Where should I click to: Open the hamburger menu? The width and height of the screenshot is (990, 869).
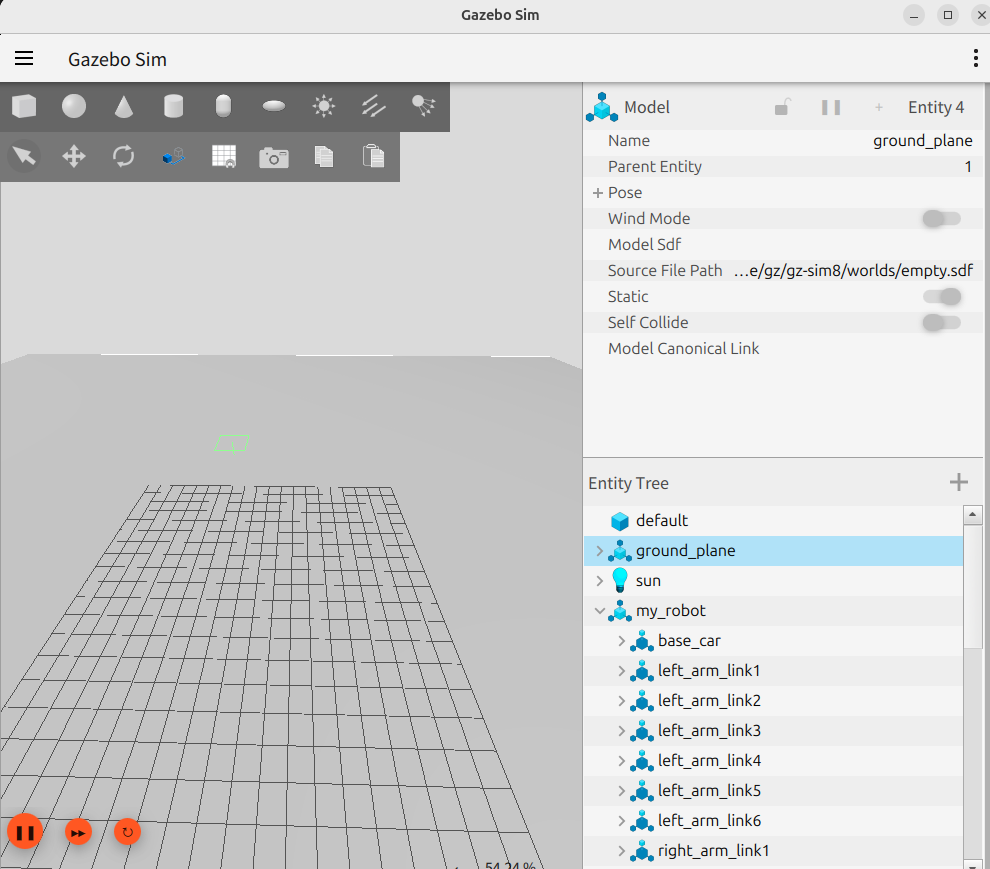24,59
